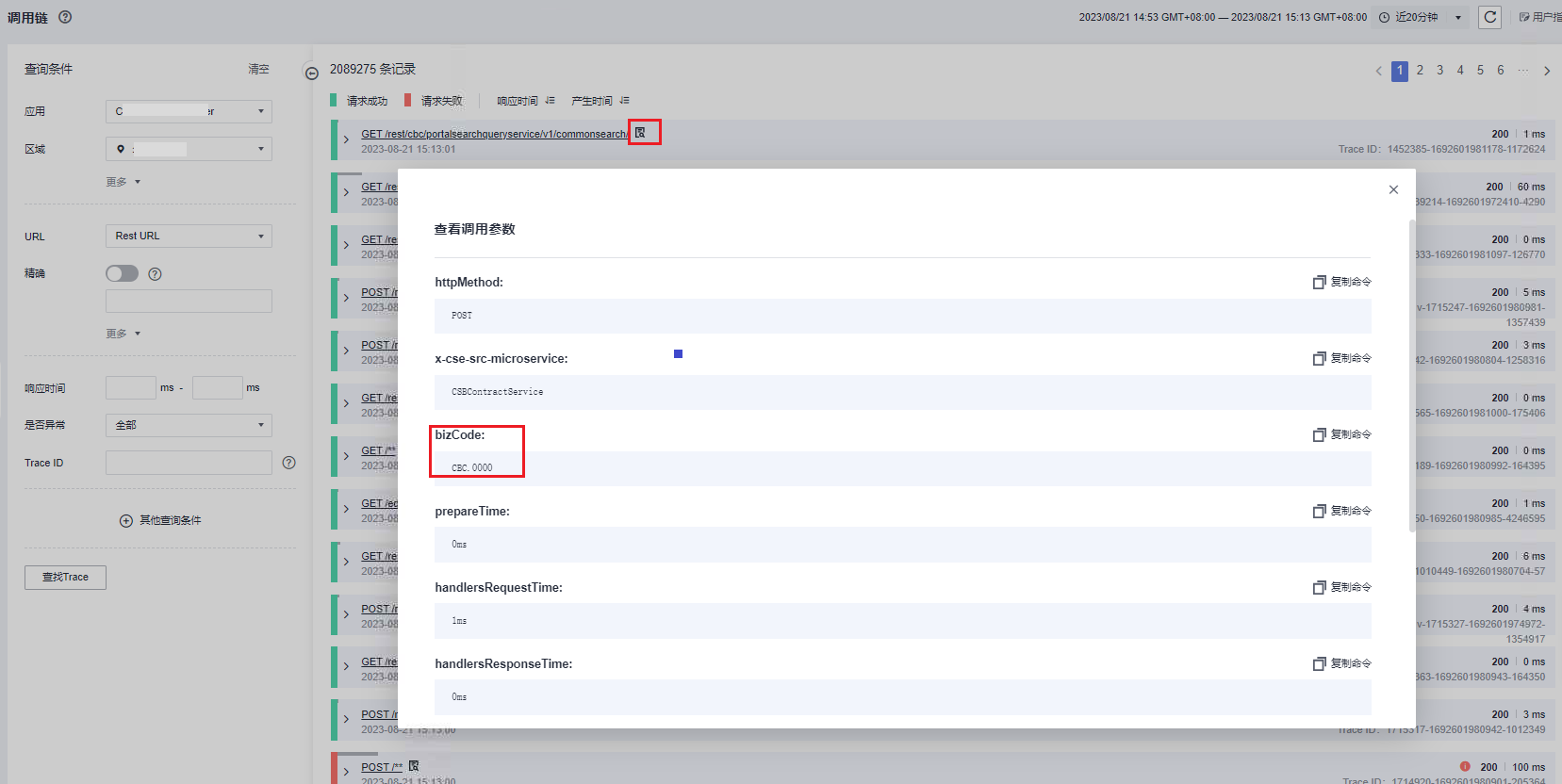1562x784 pixels.
Task: Copy the httpMethod parameter value
Action: pos(1341,282)
